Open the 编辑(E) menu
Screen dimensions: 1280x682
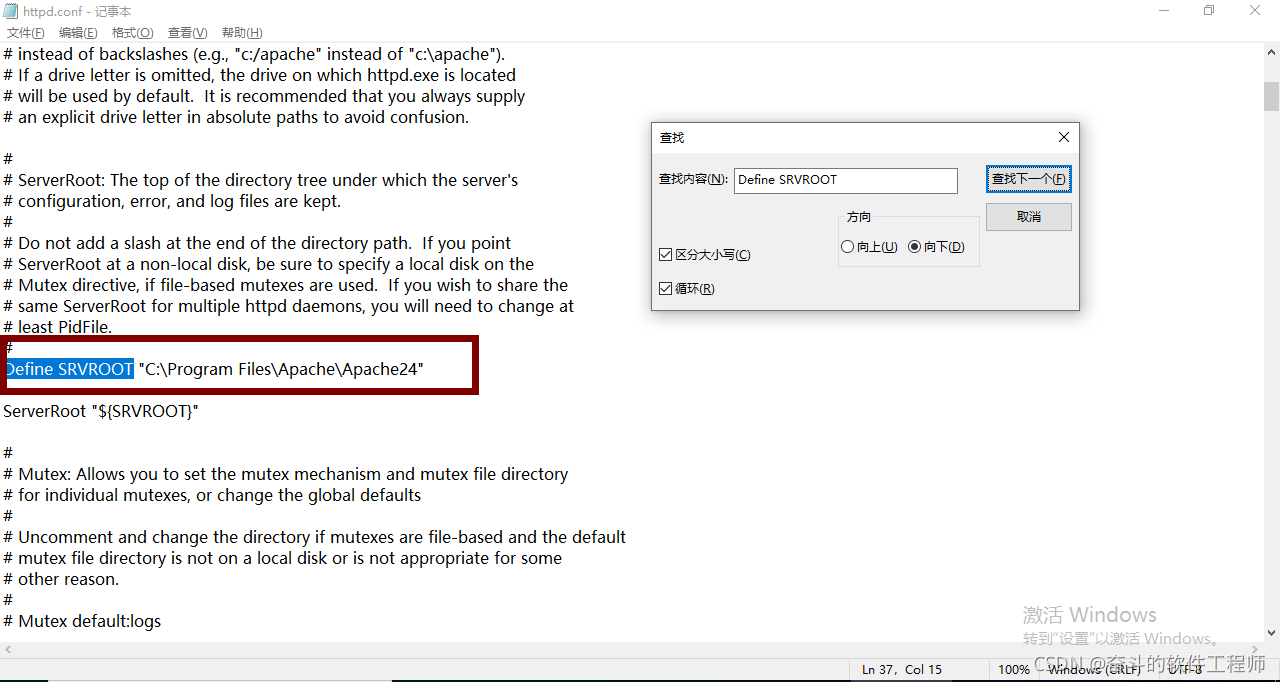pos(78,33)
